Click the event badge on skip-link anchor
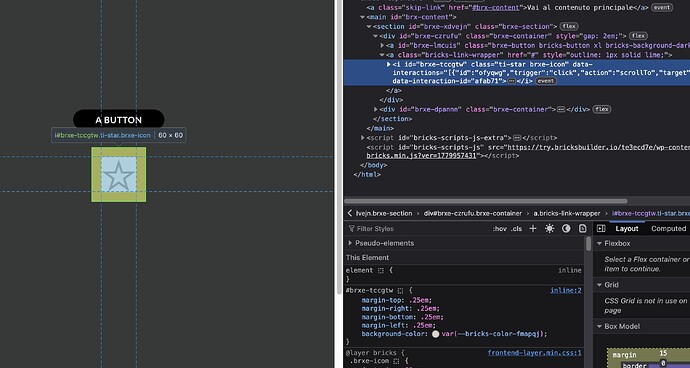Image resolution: width=690 pixels, height=368 pixels. tap(662, 7)
